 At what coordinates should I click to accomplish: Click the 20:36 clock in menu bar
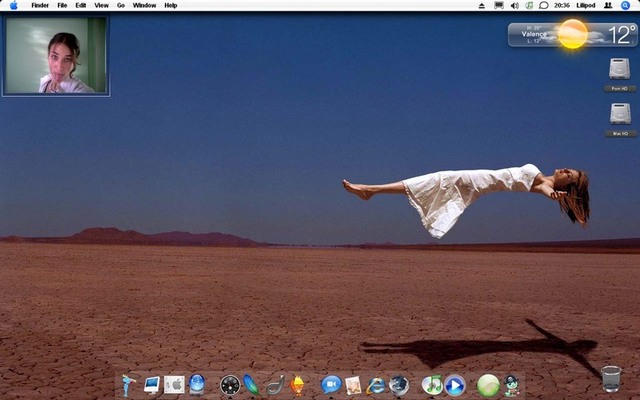click(x=562, y=5)
